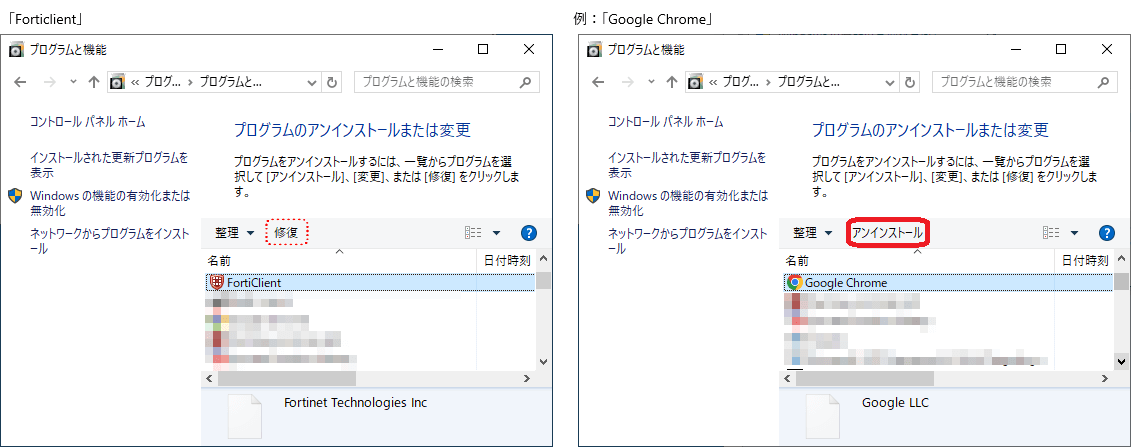This screenshot has width=1133, height=447.
Task: Click the view layout icon in the FortiClient window
Action: tap(473, 233)
